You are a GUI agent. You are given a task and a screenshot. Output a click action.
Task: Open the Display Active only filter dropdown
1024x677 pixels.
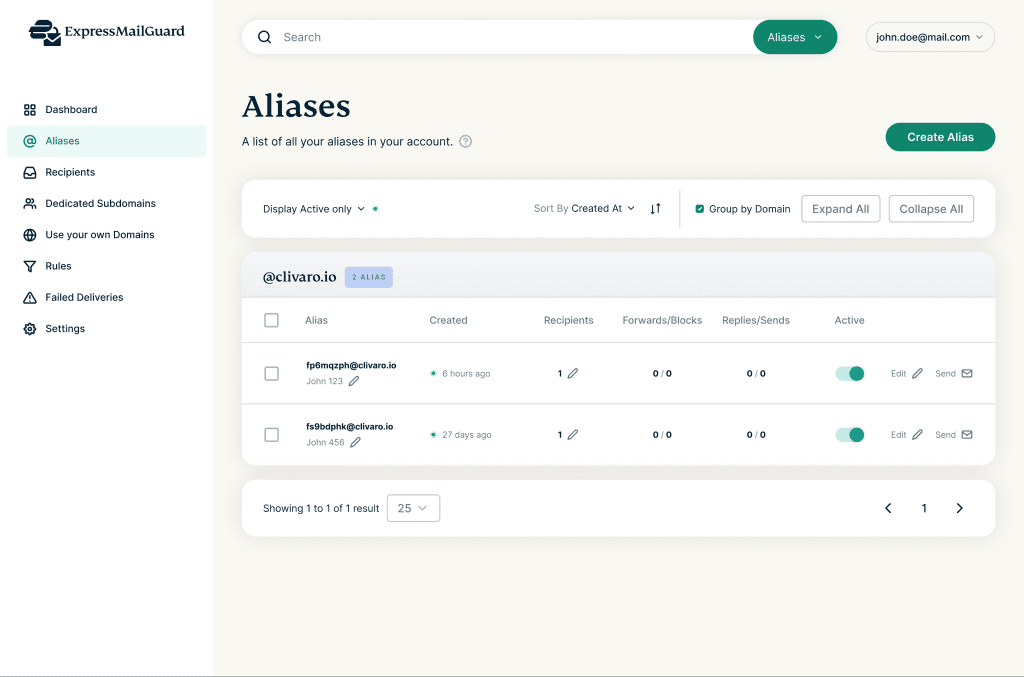coord(310,208)
